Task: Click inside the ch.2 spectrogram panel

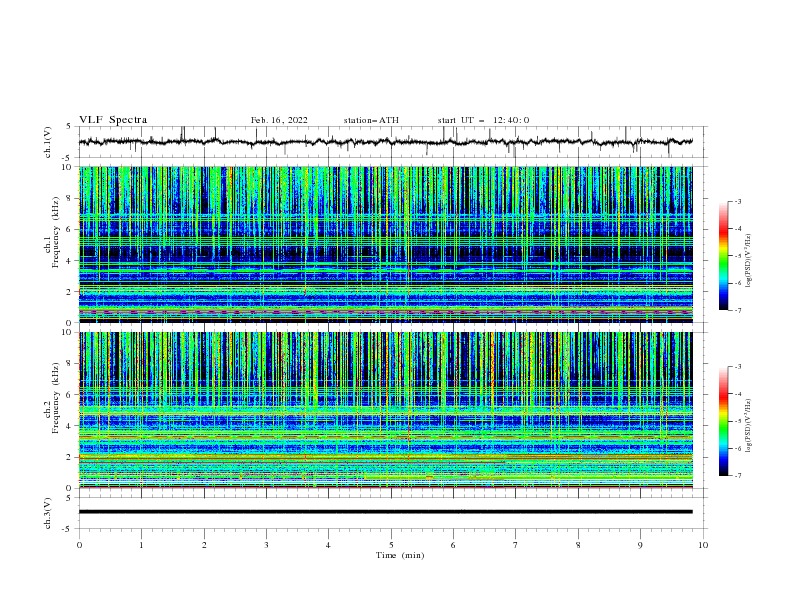Action: coord(385,410)
